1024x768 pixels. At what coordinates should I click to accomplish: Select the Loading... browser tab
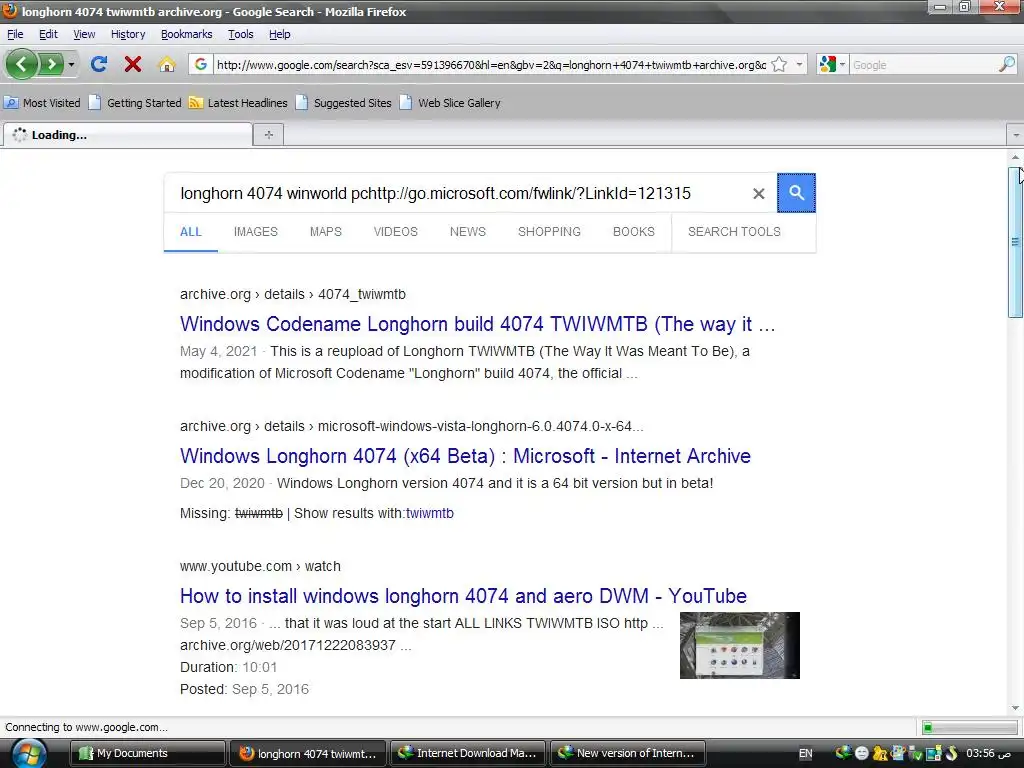tap(127, 135)
